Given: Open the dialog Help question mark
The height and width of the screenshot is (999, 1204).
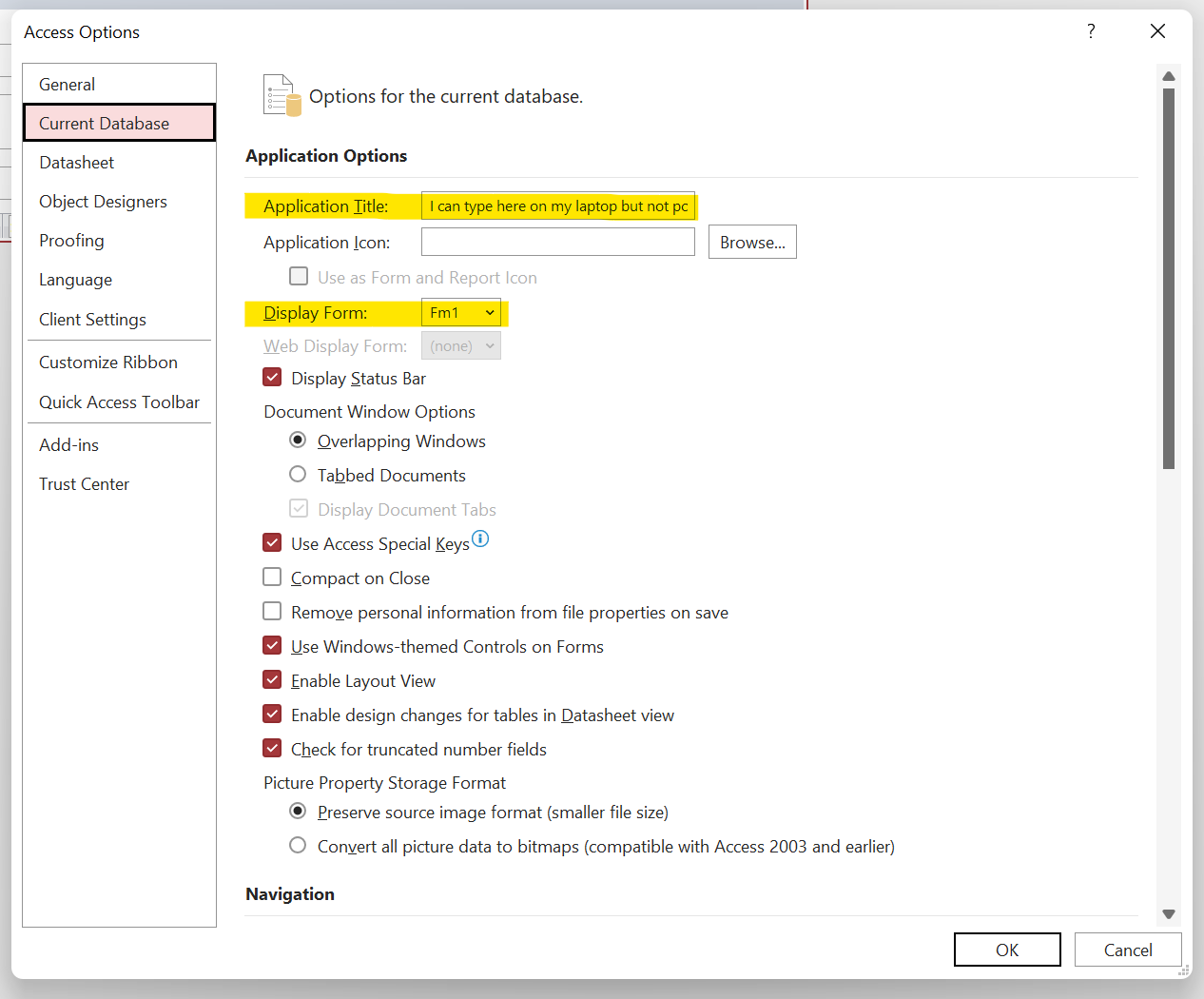Looking at the screenshot, I should point(1091,31).
